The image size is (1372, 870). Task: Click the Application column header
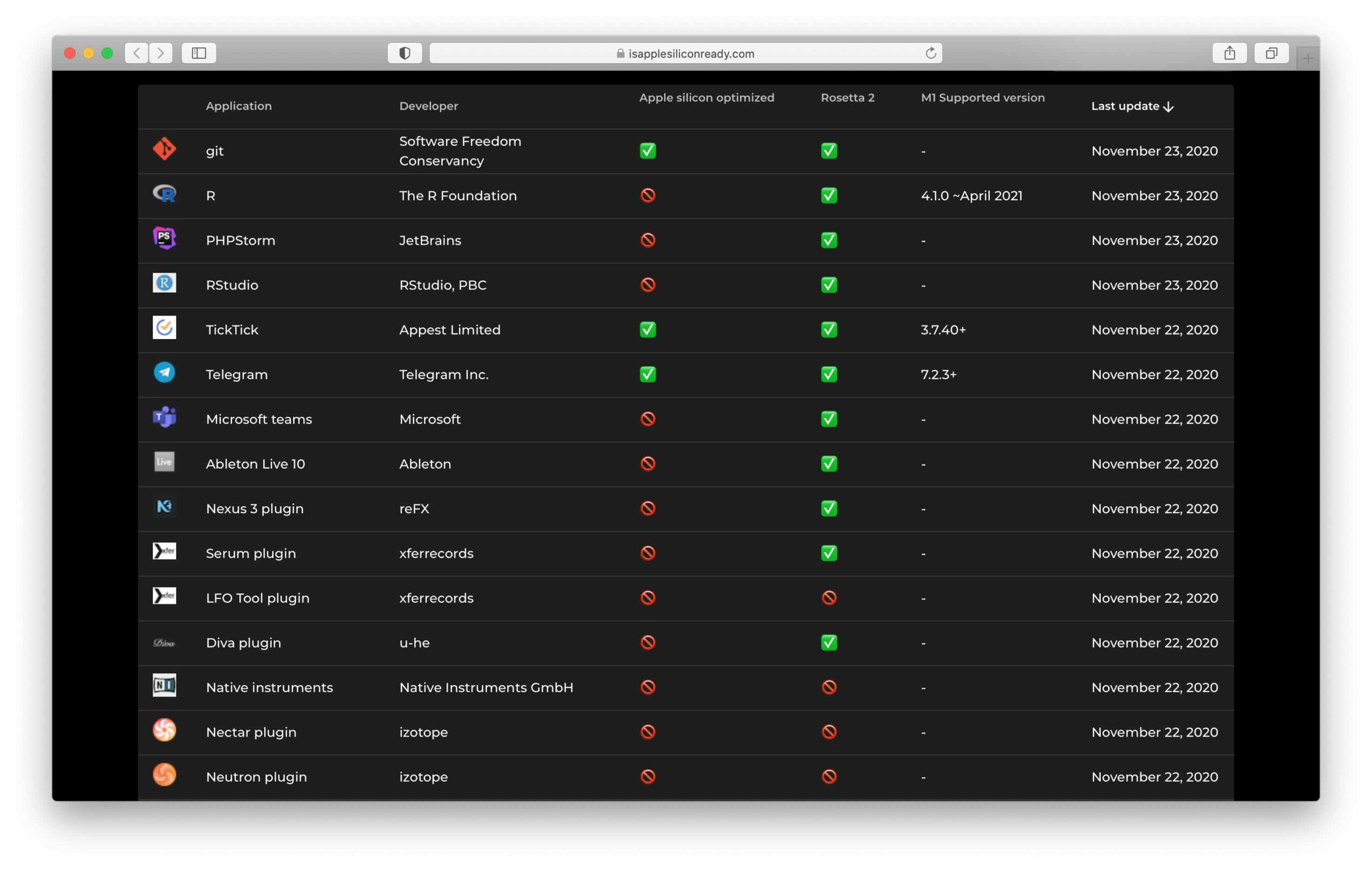pyautogui.click(x=238, y=106)
